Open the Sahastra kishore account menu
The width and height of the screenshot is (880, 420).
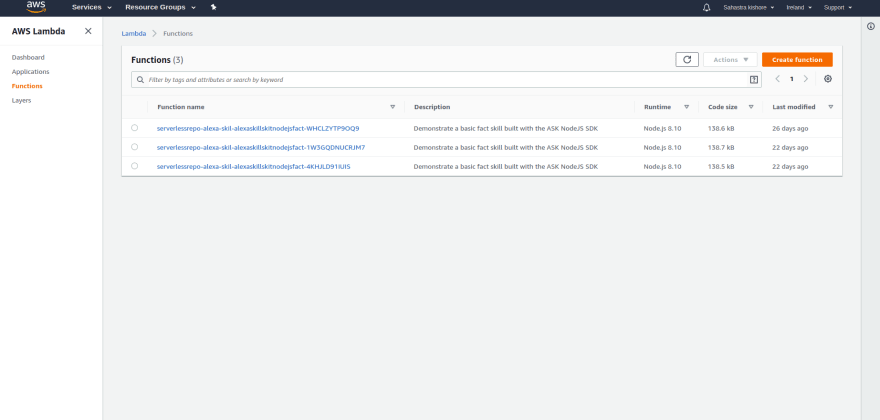point(749,7)
